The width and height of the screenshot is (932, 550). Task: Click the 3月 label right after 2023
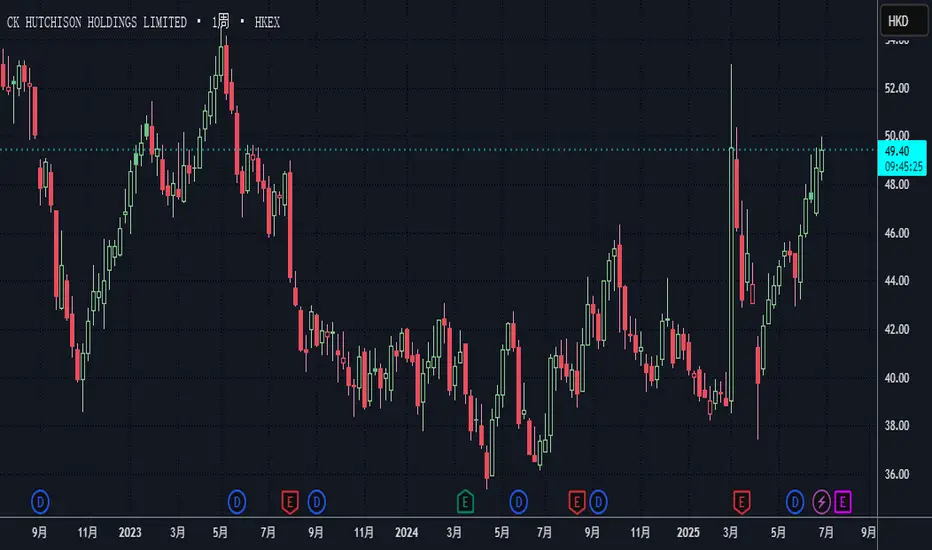(178, 532)
